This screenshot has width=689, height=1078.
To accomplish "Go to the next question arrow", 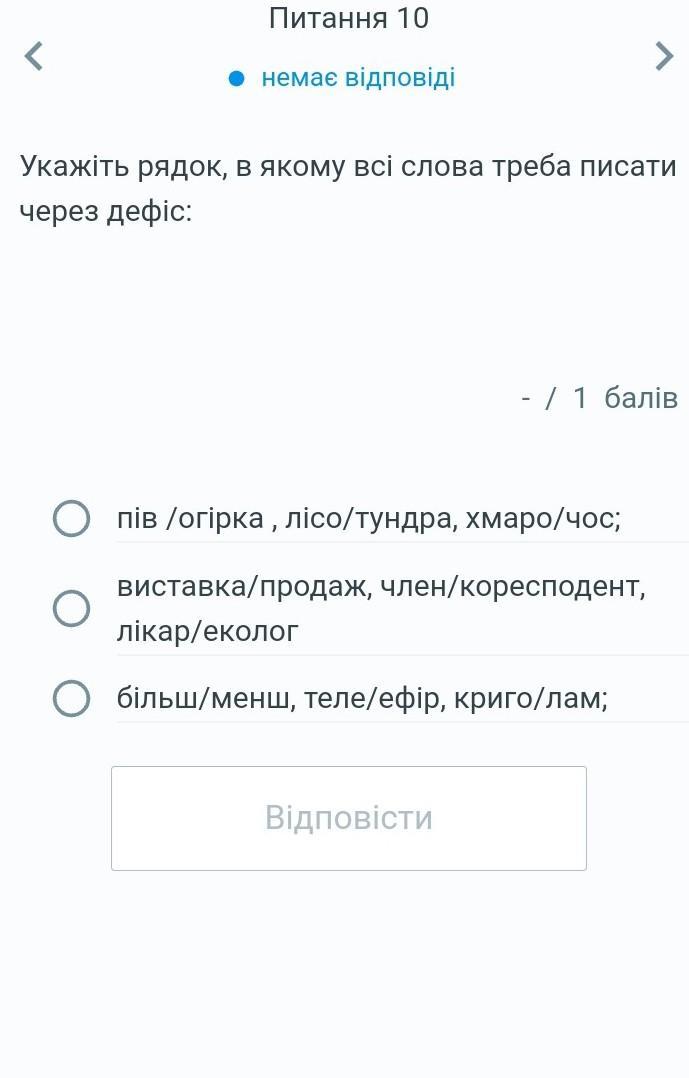I will (x=664, y=56).
